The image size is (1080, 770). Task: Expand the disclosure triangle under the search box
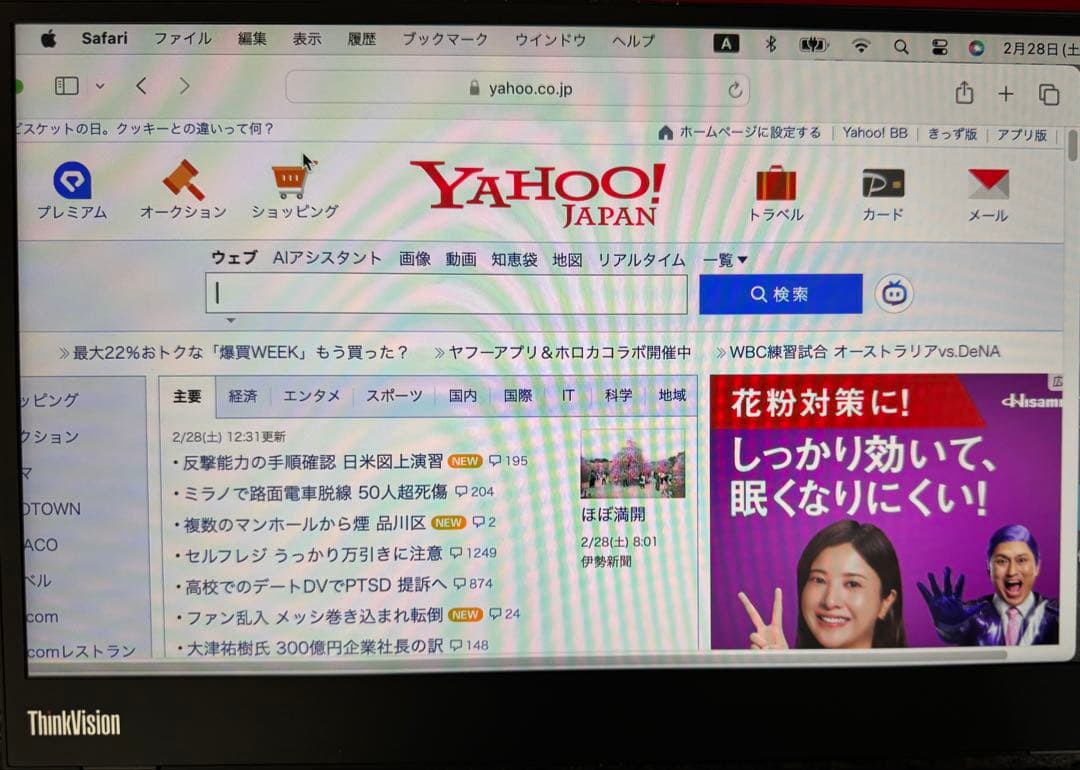click(x=232, y=320)
